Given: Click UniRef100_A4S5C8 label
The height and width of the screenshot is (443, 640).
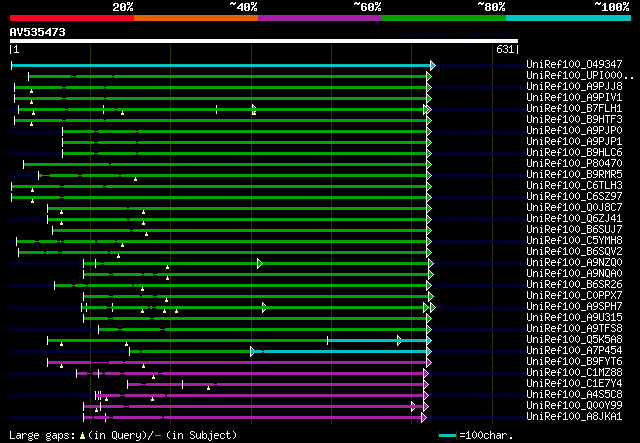Looking at the screenshot, I should click(x=574, y=395).
